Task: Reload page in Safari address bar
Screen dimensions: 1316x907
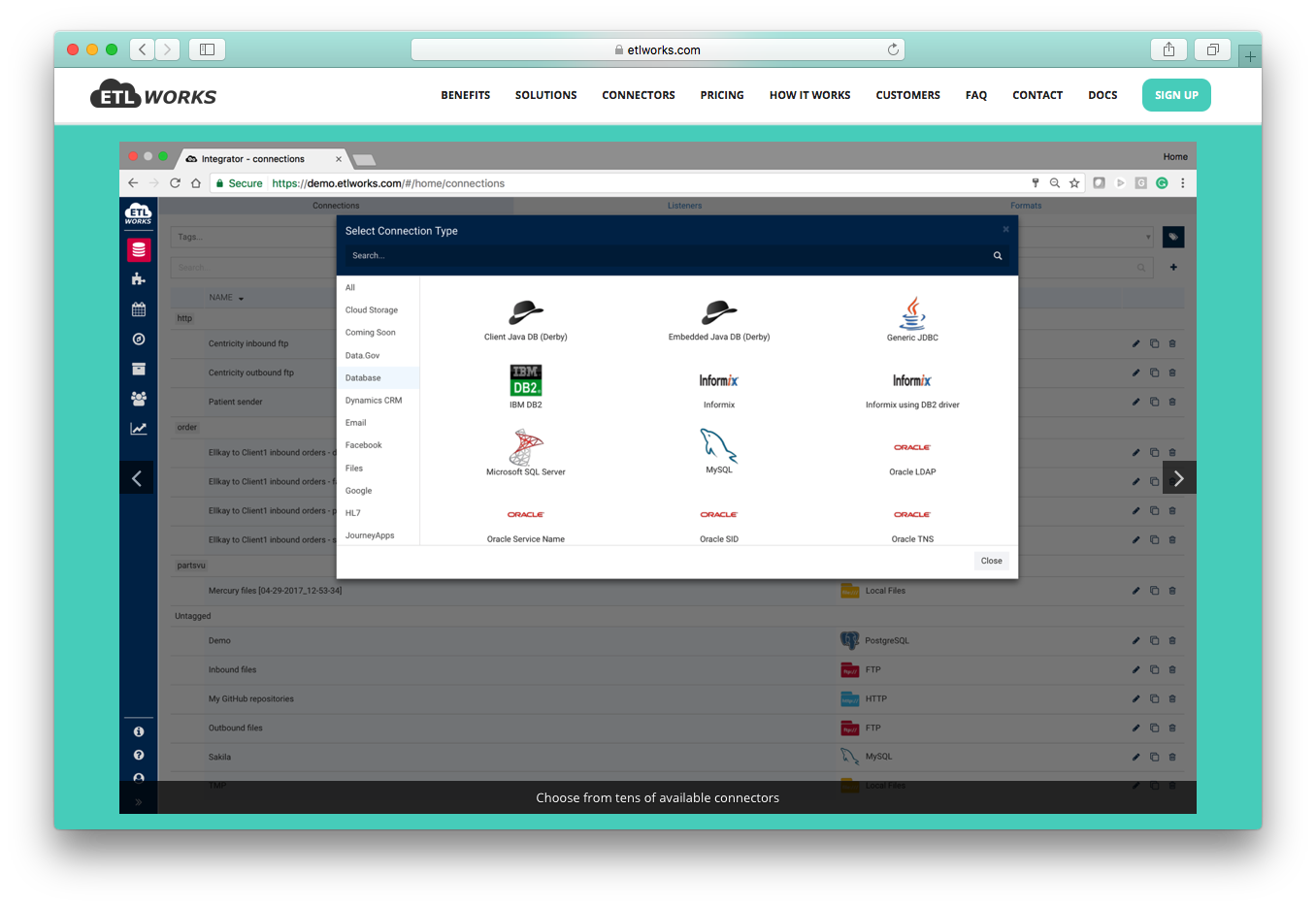Action: coord(893,49)
